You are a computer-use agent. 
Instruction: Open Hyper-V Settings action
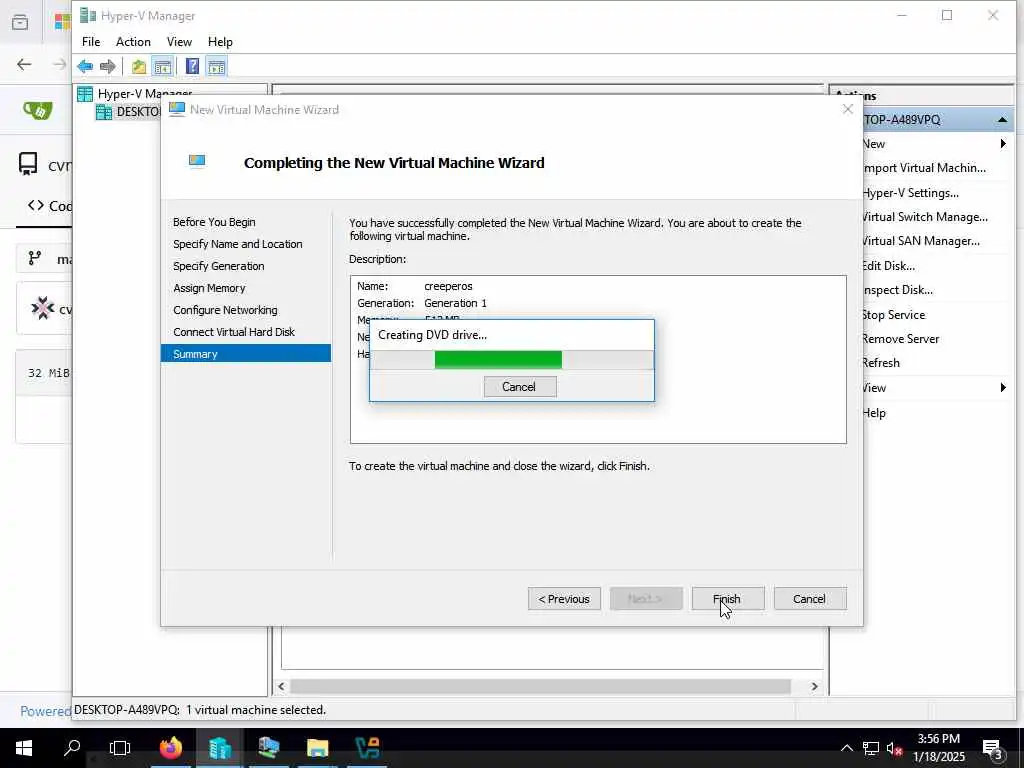910,193
